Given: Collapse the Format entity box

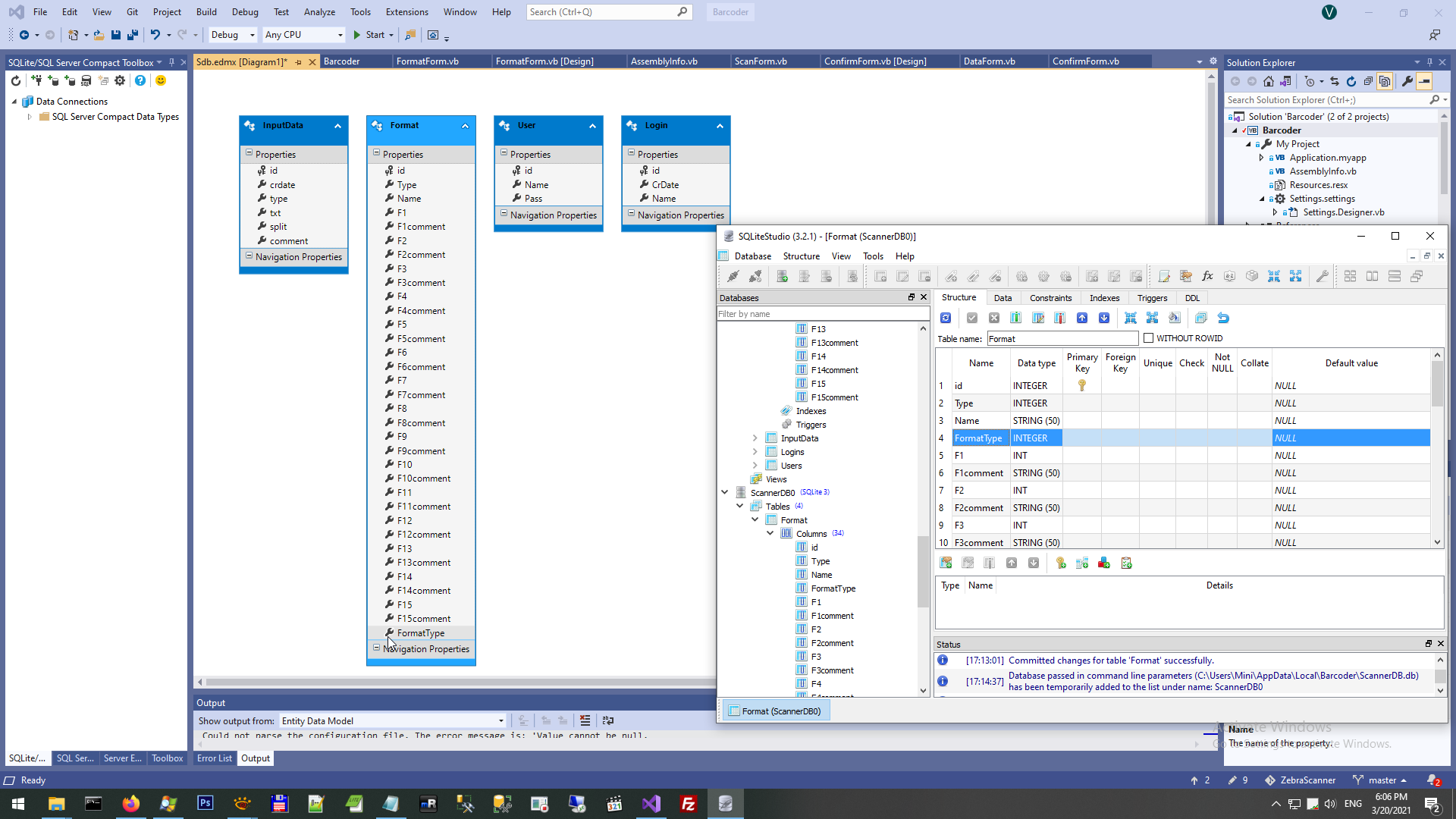Looking at the screenshot, I should pyautogui.click(x=465, y=126).
